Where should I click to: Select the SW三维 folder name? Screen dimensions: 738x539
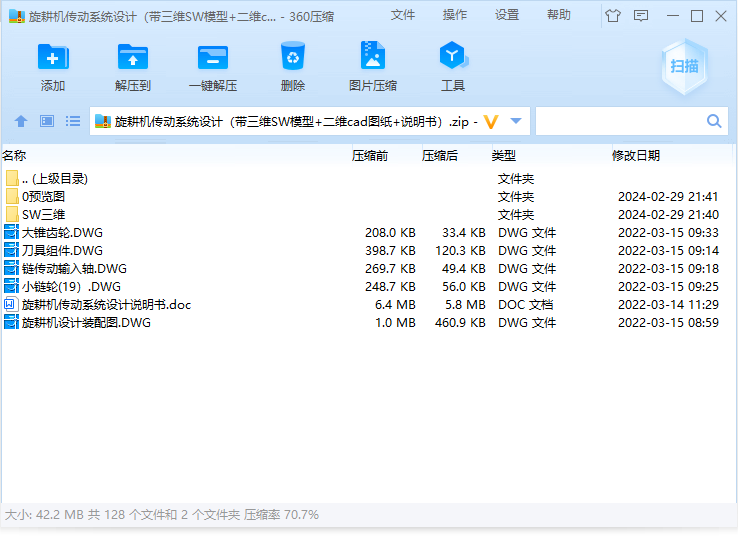(x=43, y=214)
